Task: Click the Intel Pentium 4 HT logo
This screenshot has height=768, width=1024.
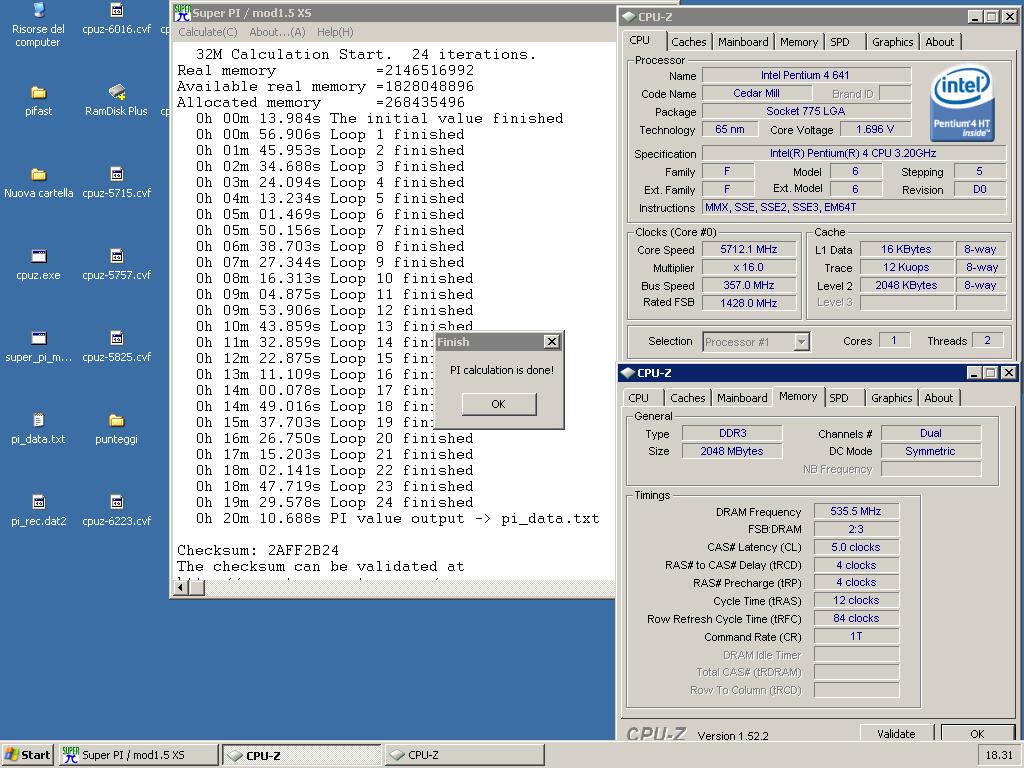Action: pyautogui.click(x=962, y=103)
